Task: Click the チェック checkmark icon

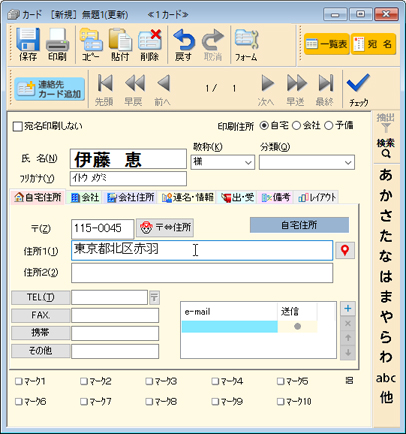Action: coord(358,83)
